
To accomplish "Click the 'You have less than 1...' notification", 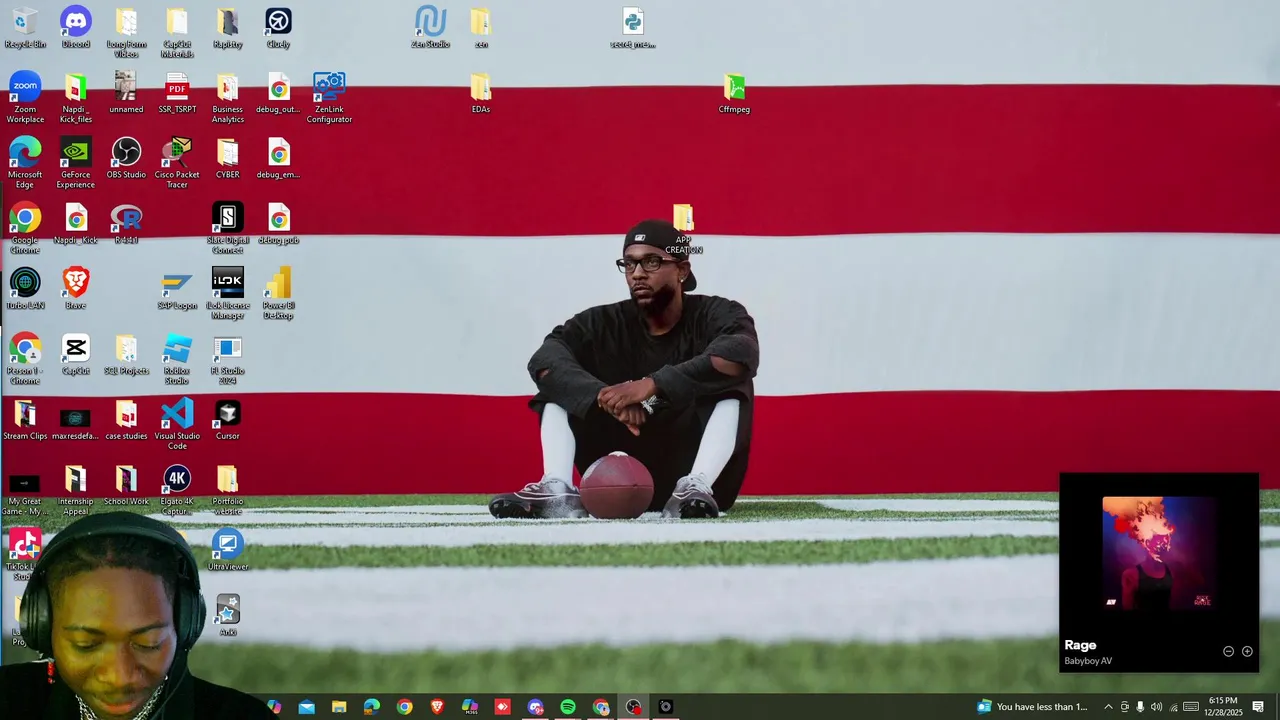I will pos(1032,707).
